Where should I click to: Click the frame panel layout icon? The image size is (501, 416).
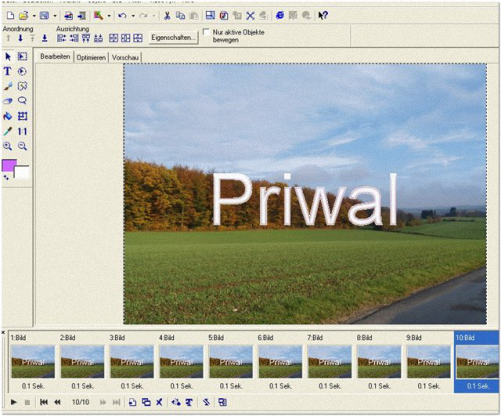[223, 402]
